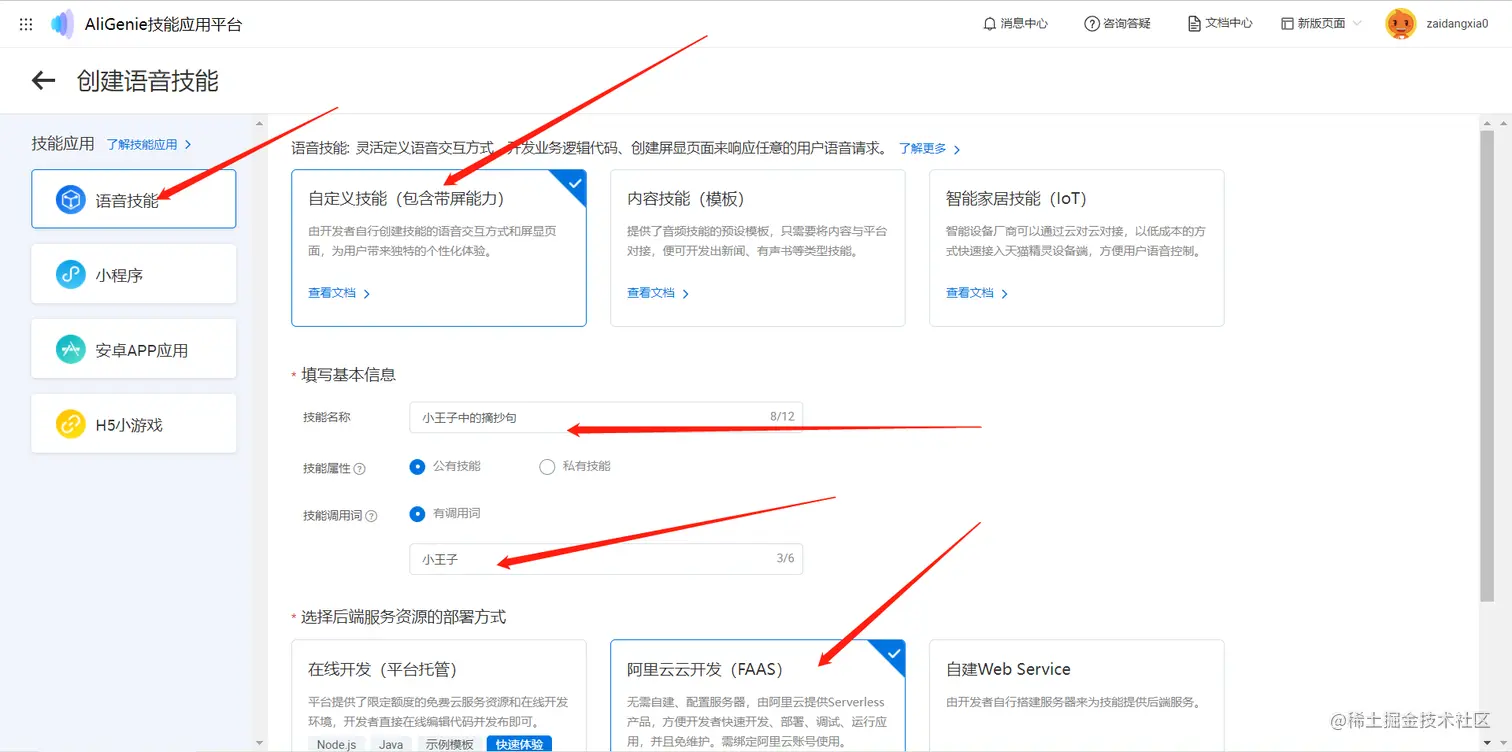Click the main page vertical scrollbar
This screenshot has width=1512, height=752.
[x=1487, y=365]
